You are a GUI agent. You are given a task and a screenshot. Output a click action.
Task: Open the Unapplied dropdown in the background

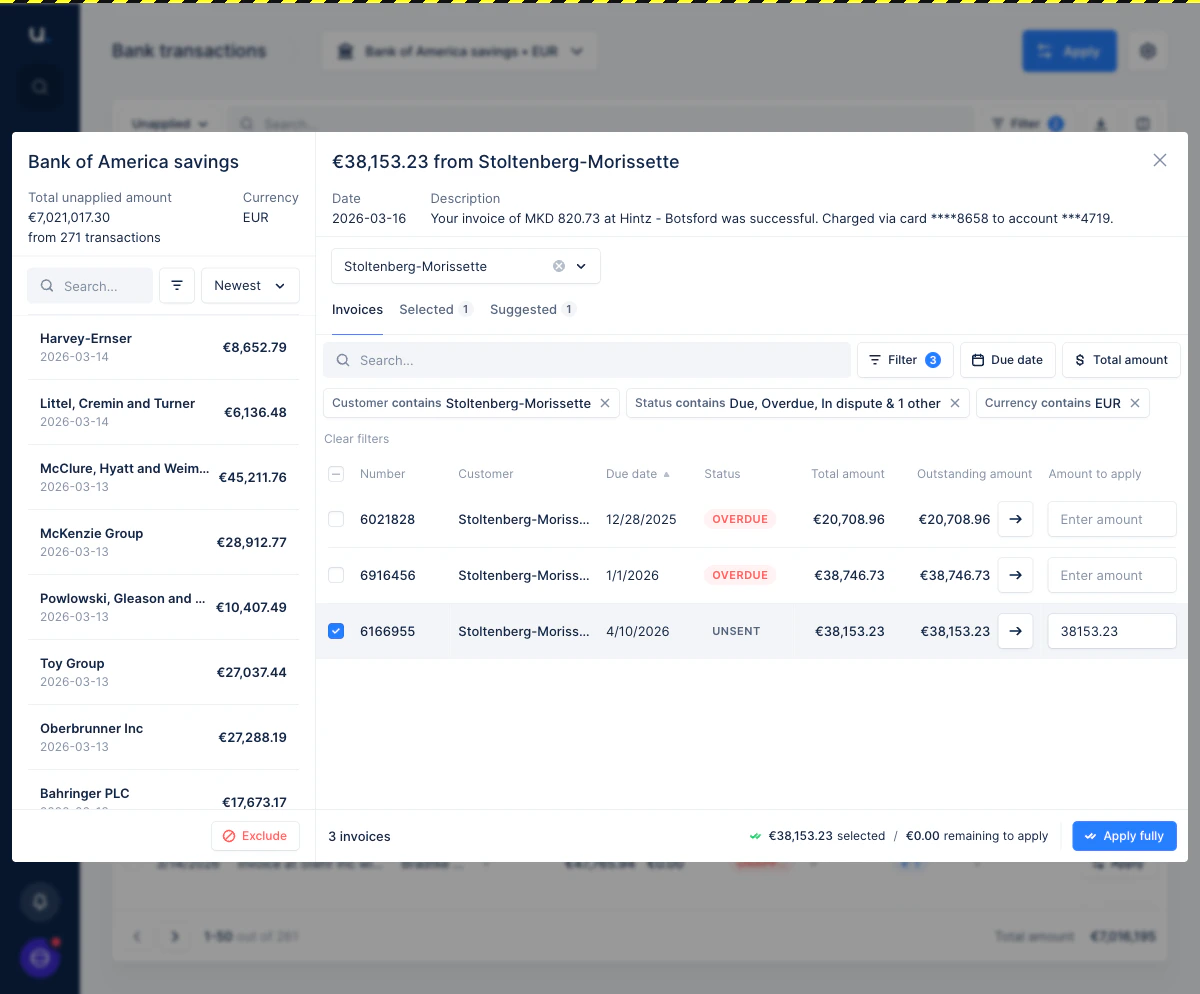click(170, 124)
